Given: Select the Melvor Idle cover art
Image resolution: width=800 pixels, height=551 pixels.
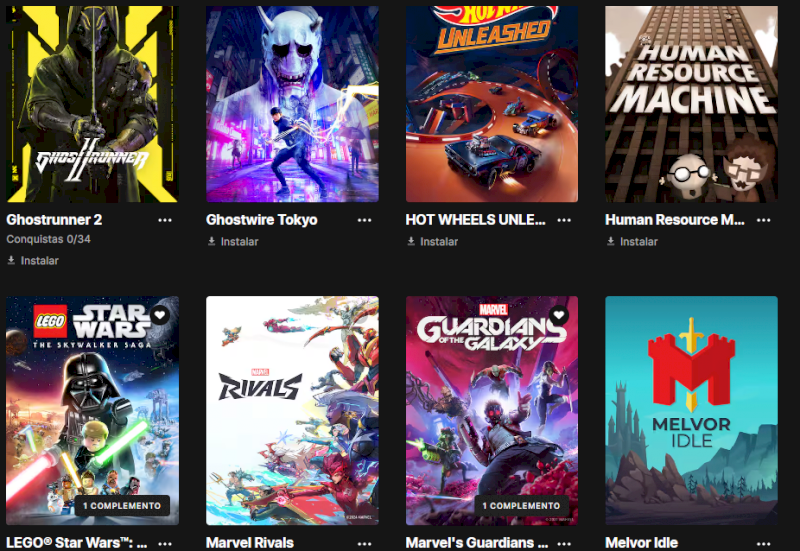Looking at the screenshot, I should [691, 411].
